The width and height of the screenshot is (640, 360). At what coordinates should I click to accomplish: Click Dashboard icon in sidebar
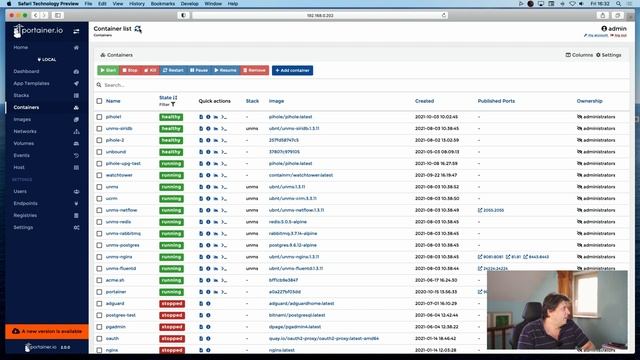click(76, 71)
